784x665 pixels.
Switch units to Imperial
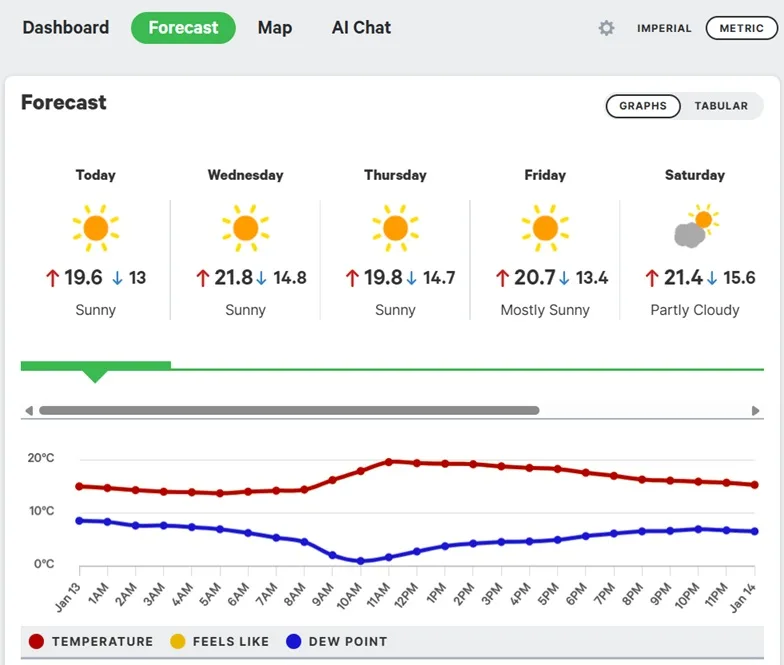(x=664, y=28)
